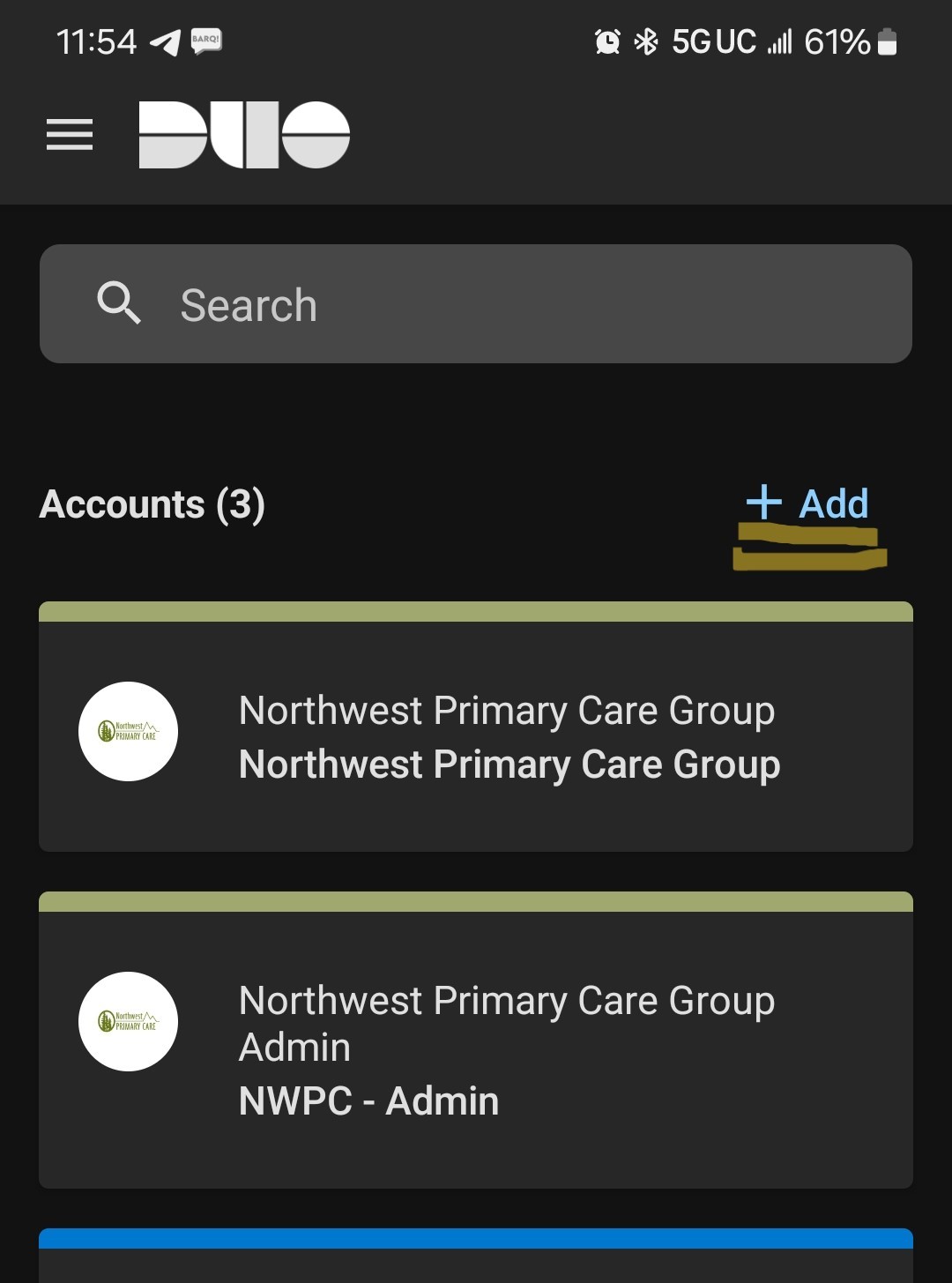Tap the NWPC Admin account logo
952x1283 pixels.
[128, 1021]
